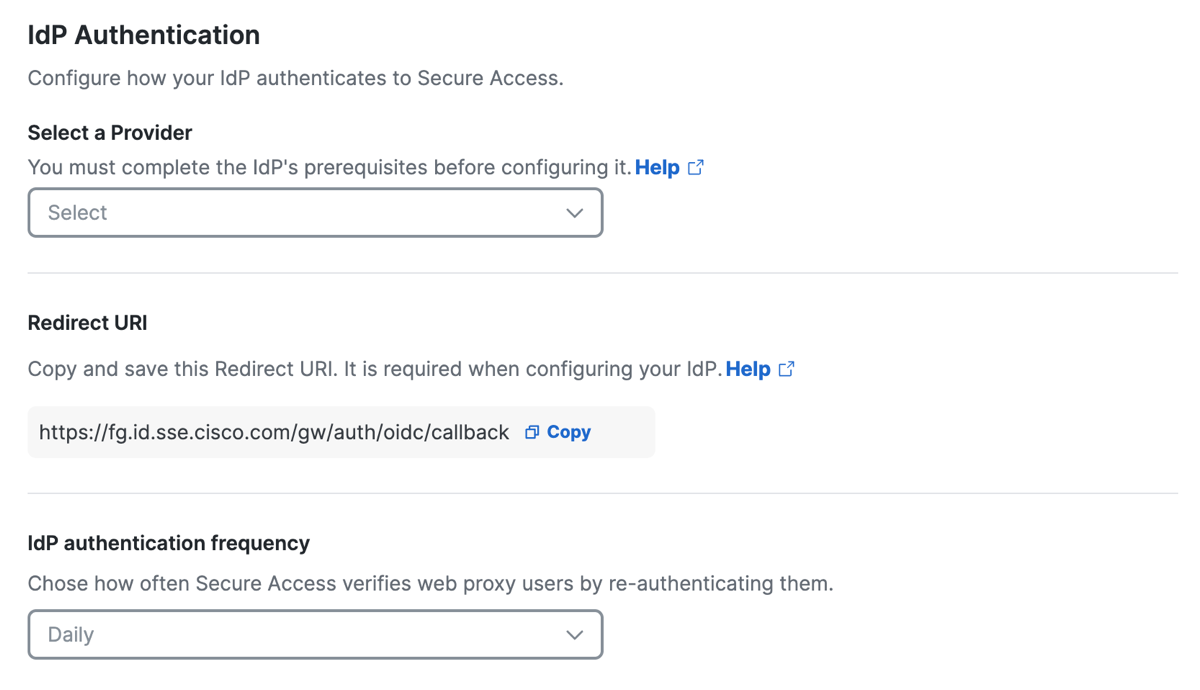
Task: Click the fg.id.sse.cisco.com callback URL text
Action: click(x=274, y=432)
